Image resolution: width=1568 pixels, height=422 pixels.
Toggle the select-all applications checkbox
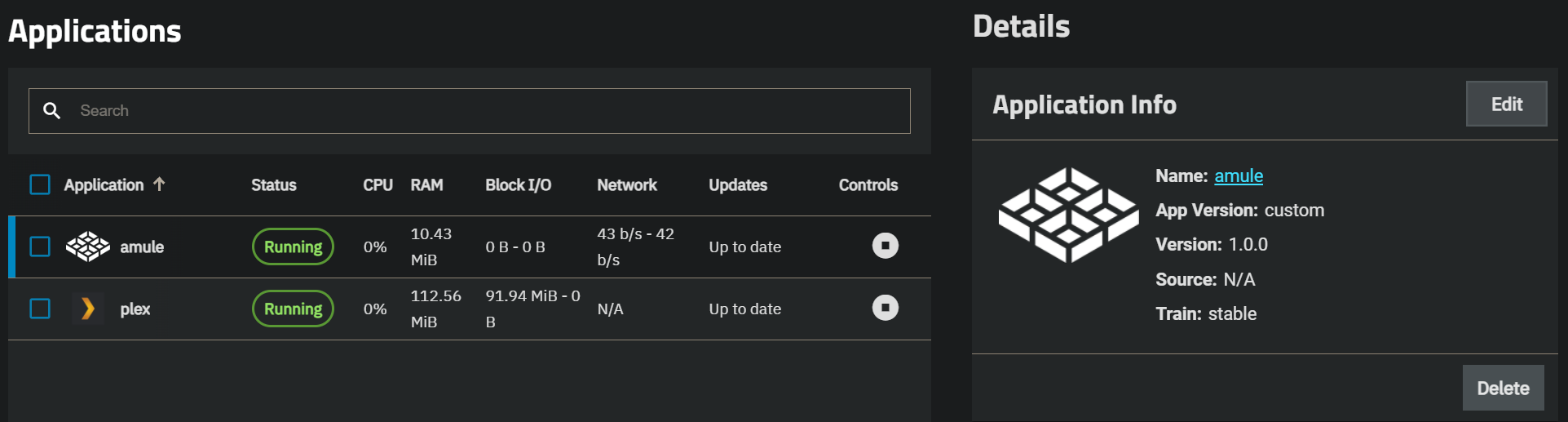[x=40, y=184]
